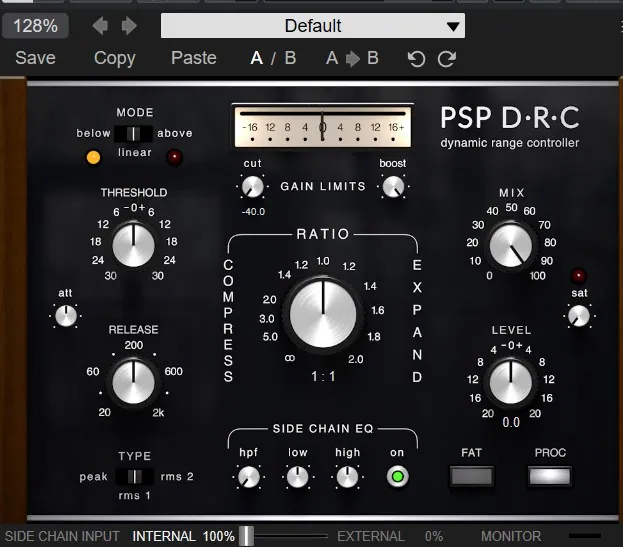Click the side chain high knob

(x=347, y=477)
